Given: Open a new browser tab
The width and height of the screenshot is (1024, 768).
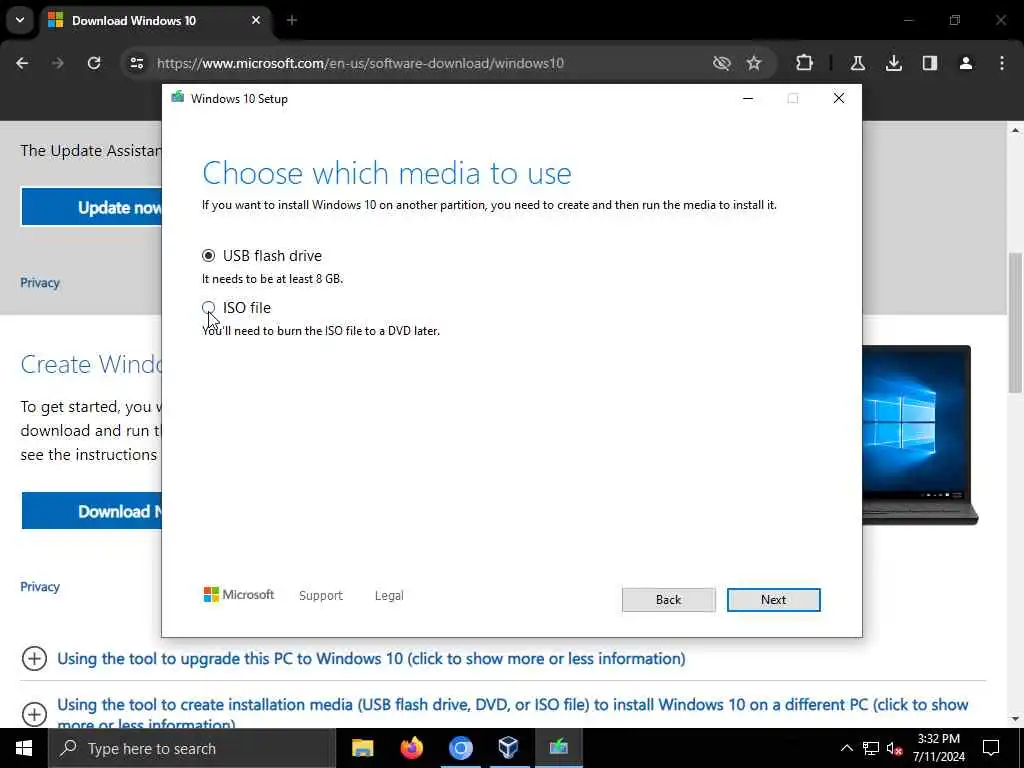Looking at the screenshot, I should pyautogui.click(x=292, y=20).
